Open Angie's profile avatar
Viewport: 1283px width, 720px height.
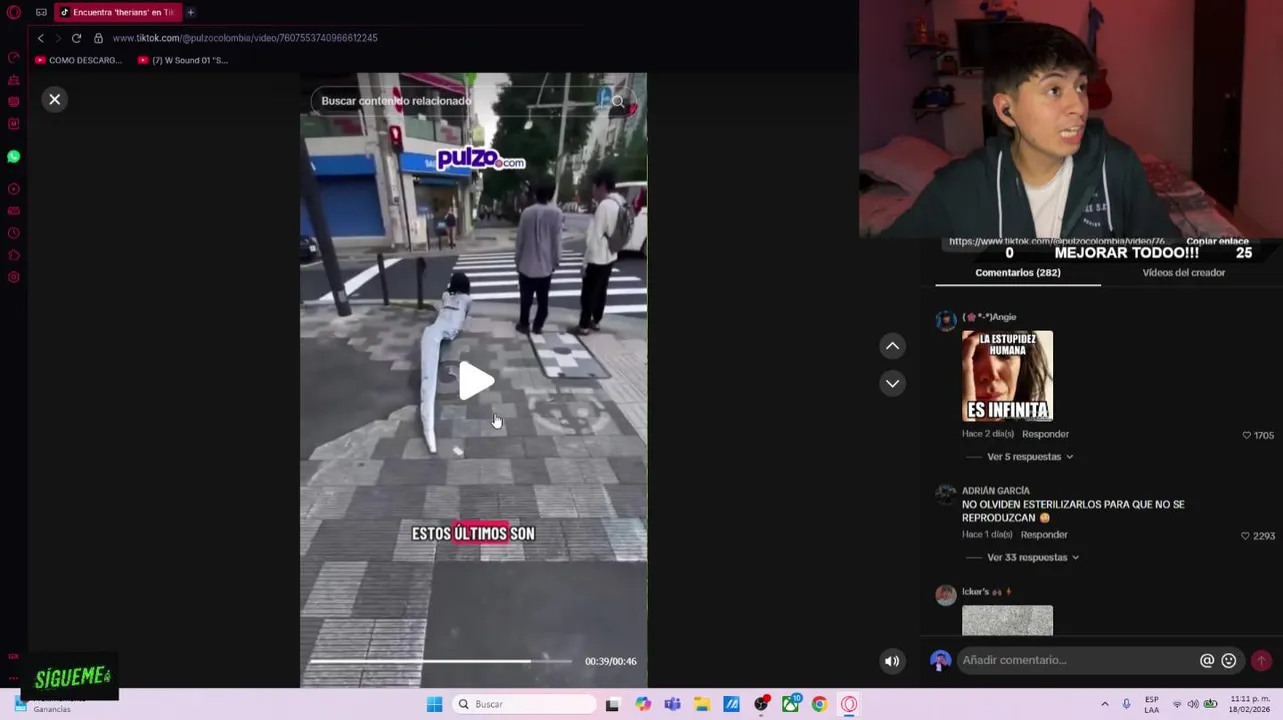point(945,320)
